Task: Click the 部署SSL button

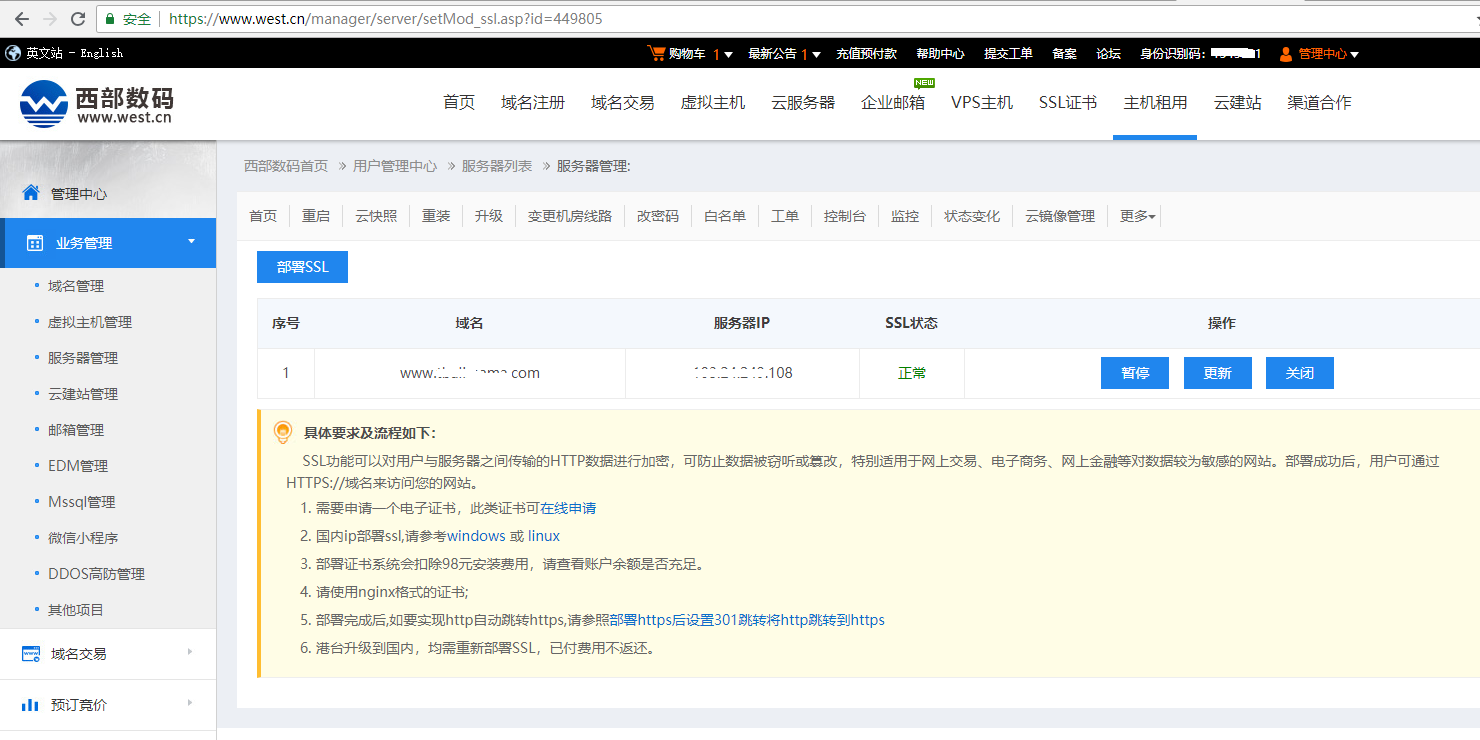Action: tap(302, 267)
